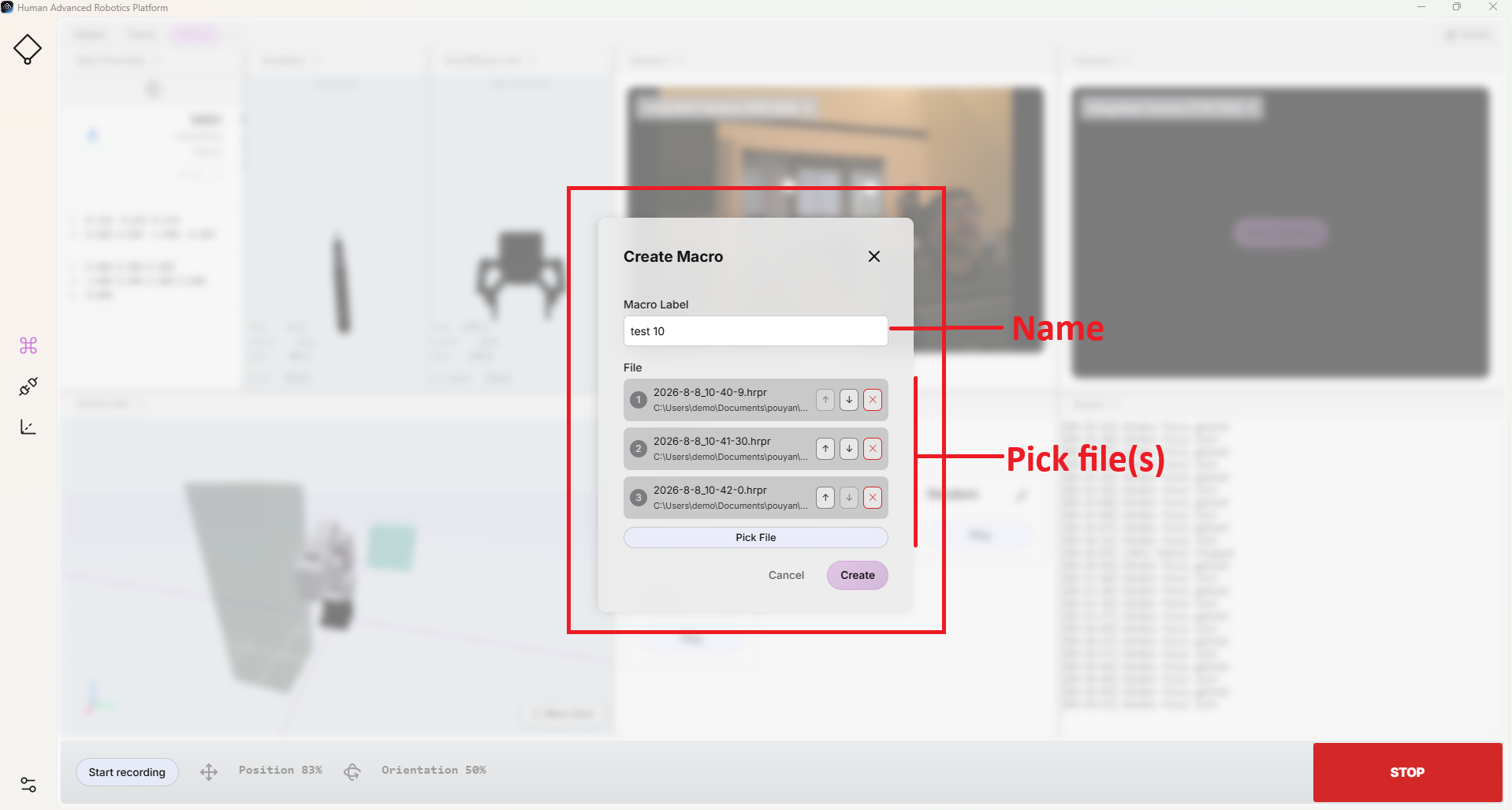Image resolution: width=1512 pixels, height=810 pixels.
Task: Open the chart graph icon in sidebar
Action: pos(28,427)
